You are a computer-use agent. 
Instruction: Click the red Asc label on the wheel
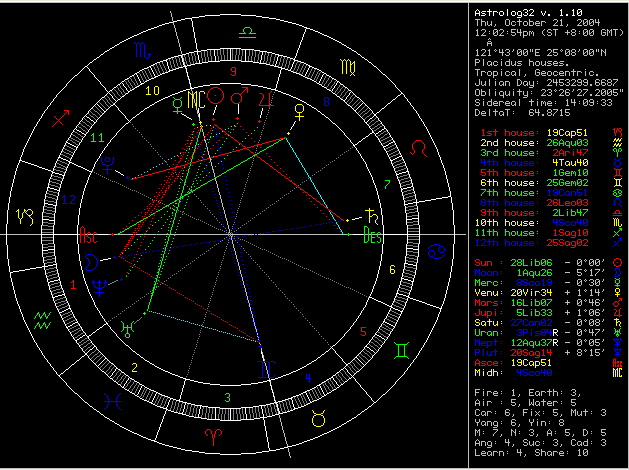tap(88, 237)
